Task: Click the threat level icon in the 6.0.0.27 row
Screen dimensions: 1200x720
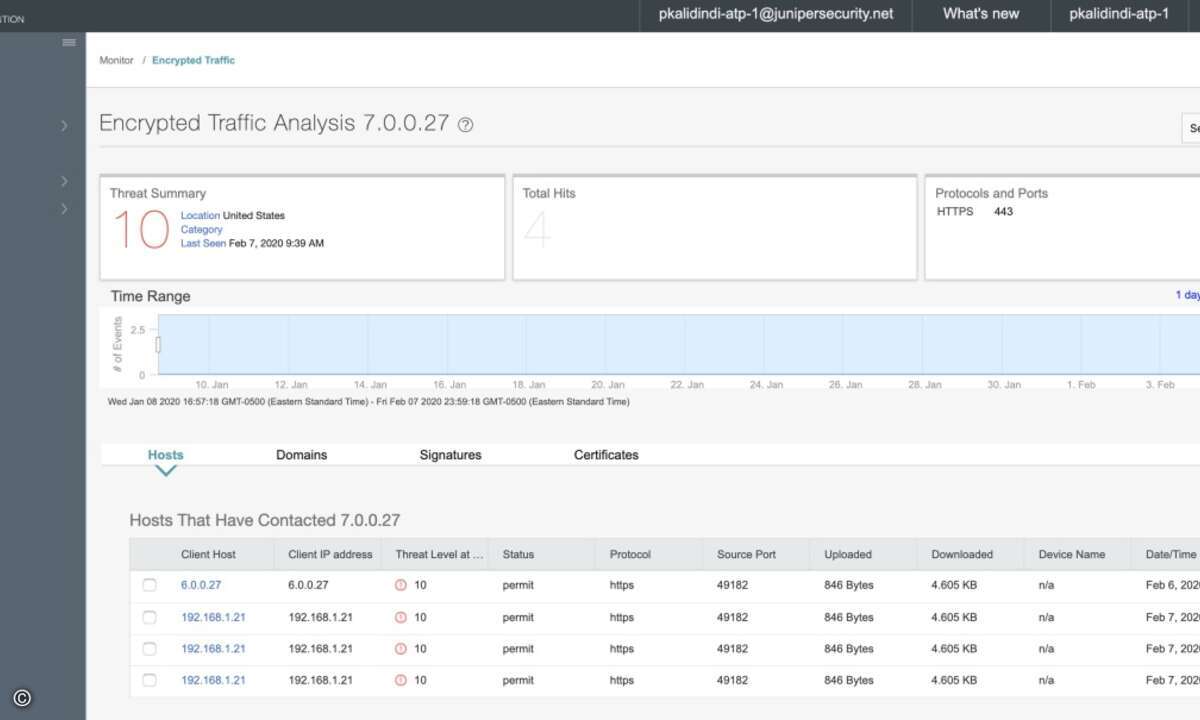Action: (x=401, y=585)
